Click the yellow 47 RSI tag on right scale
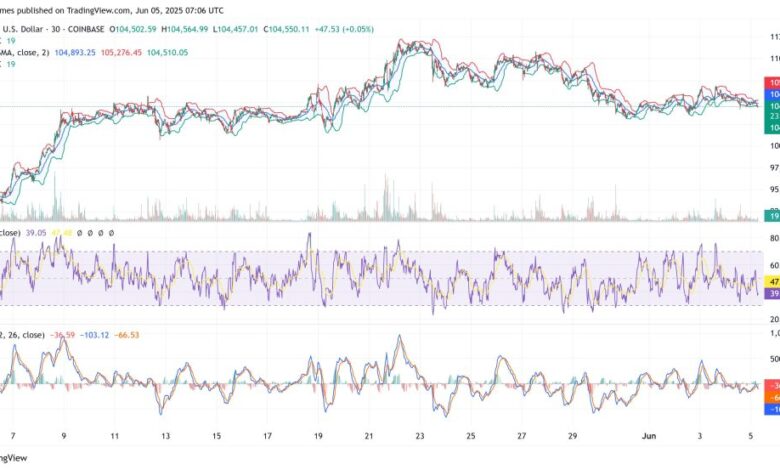This screenshot has height=470, width=780. (773, 283)
